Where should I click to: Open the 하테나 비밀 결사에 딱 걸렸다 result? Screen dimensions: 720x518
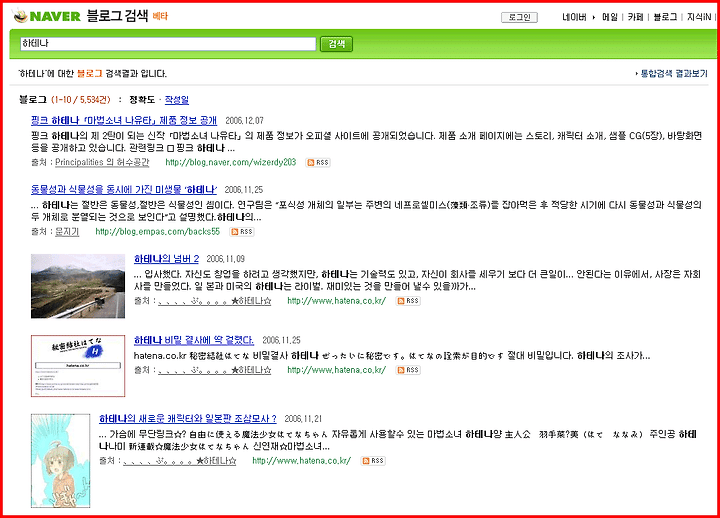[x=194, y=340]
